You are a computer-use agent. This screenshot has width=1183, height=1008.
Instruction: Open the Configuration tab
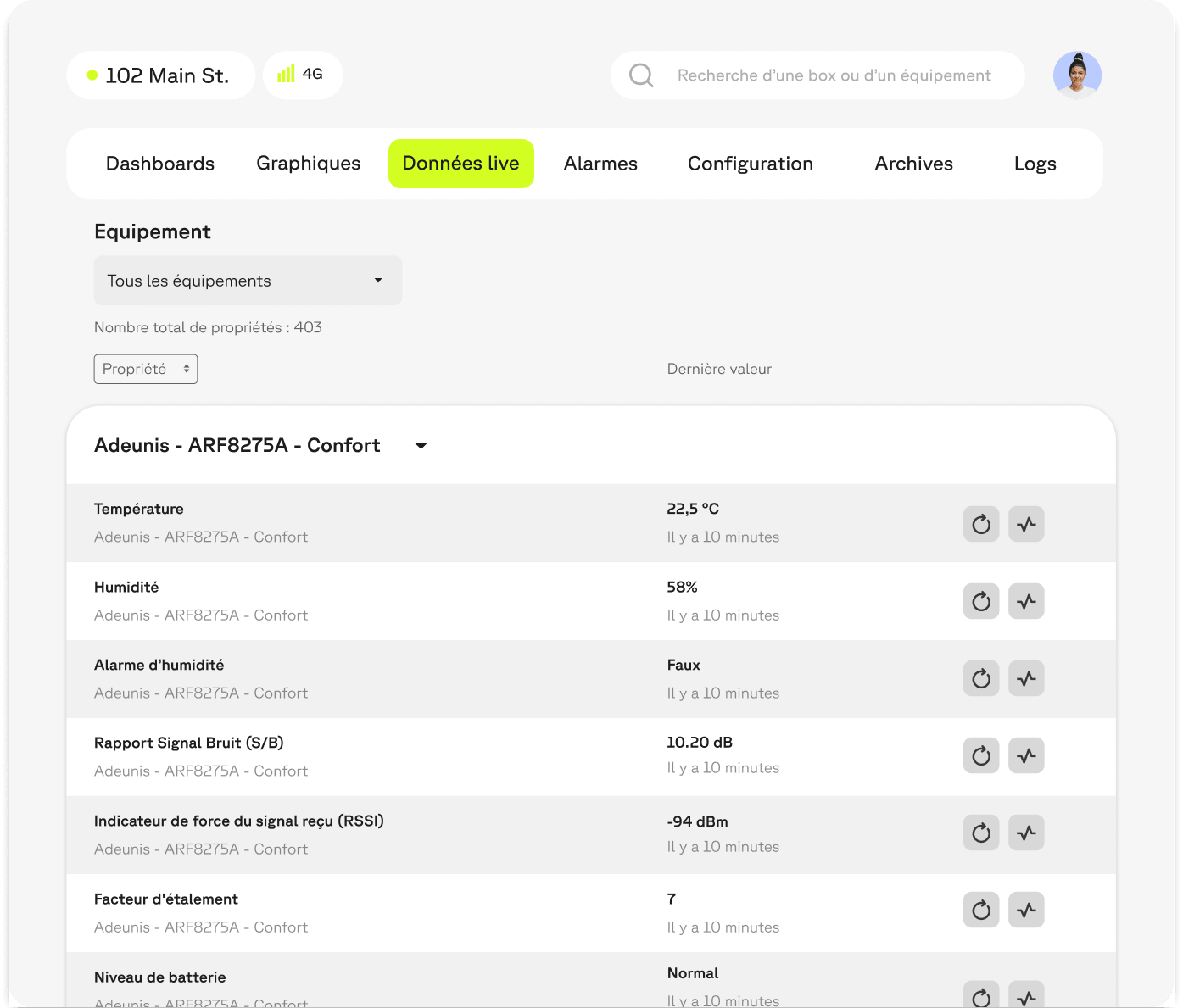pos(750,163)
